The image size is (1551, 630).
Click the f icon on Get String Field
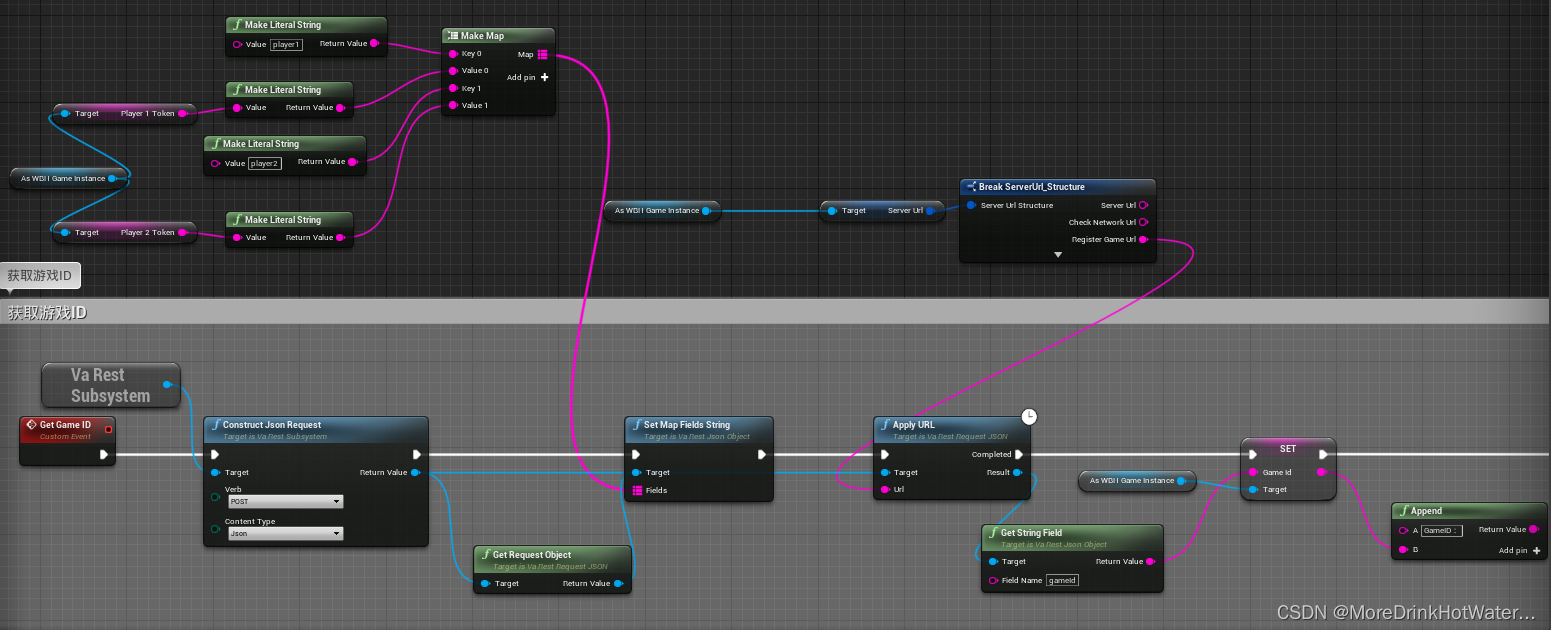tap(996, 532)
